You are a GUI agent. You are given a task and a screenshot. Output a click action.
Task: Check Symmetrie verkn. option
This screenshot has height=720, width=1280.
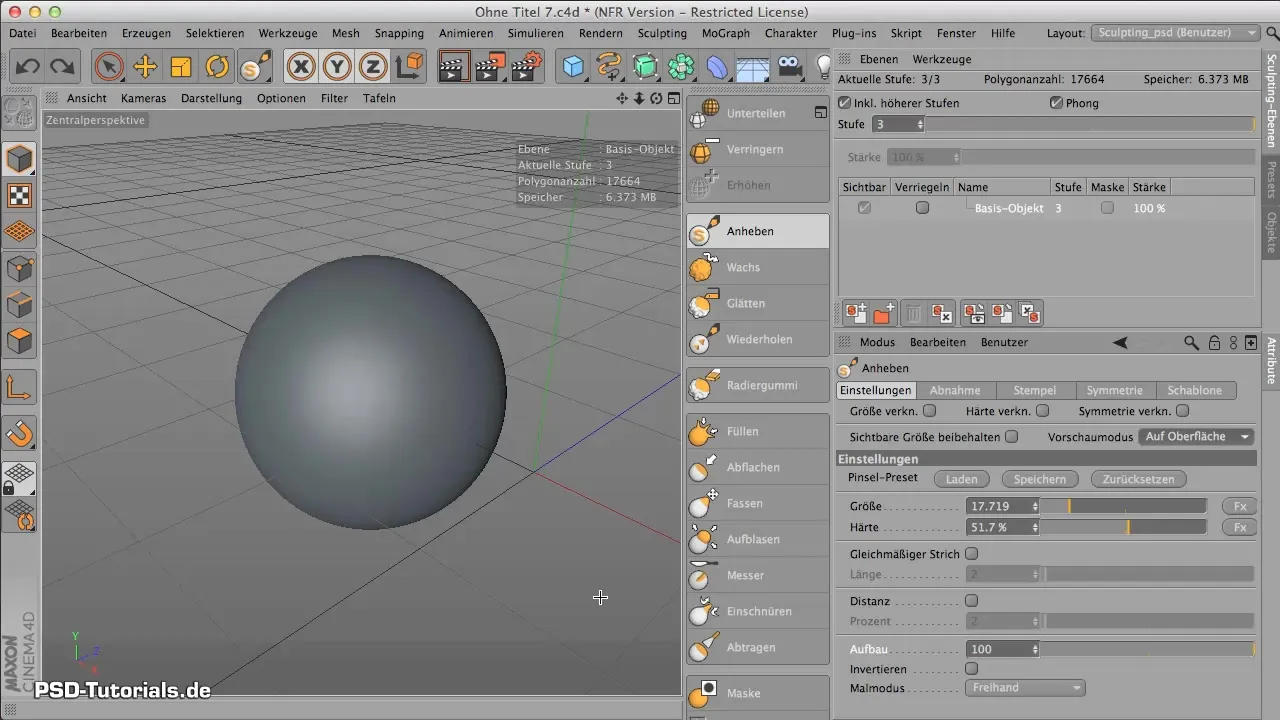[1183, 411]
